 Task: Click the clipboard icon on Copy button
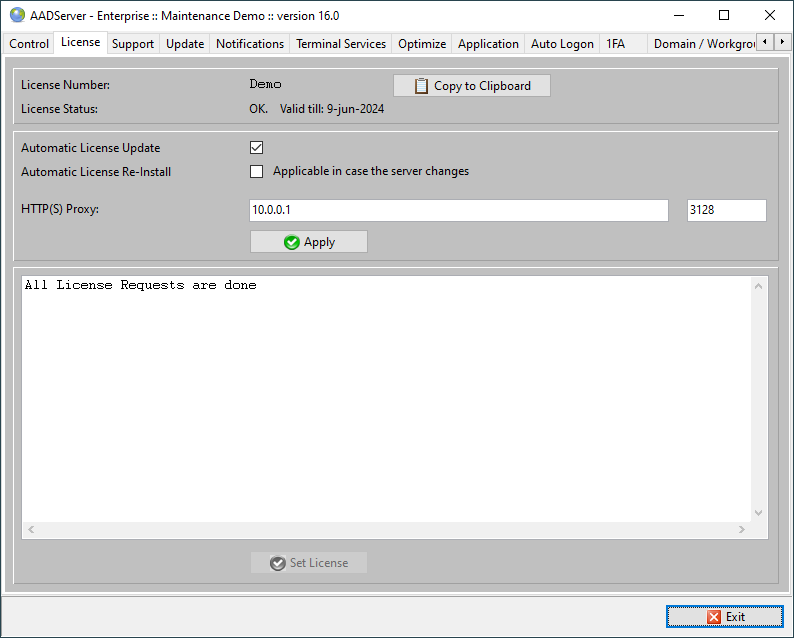421,86
